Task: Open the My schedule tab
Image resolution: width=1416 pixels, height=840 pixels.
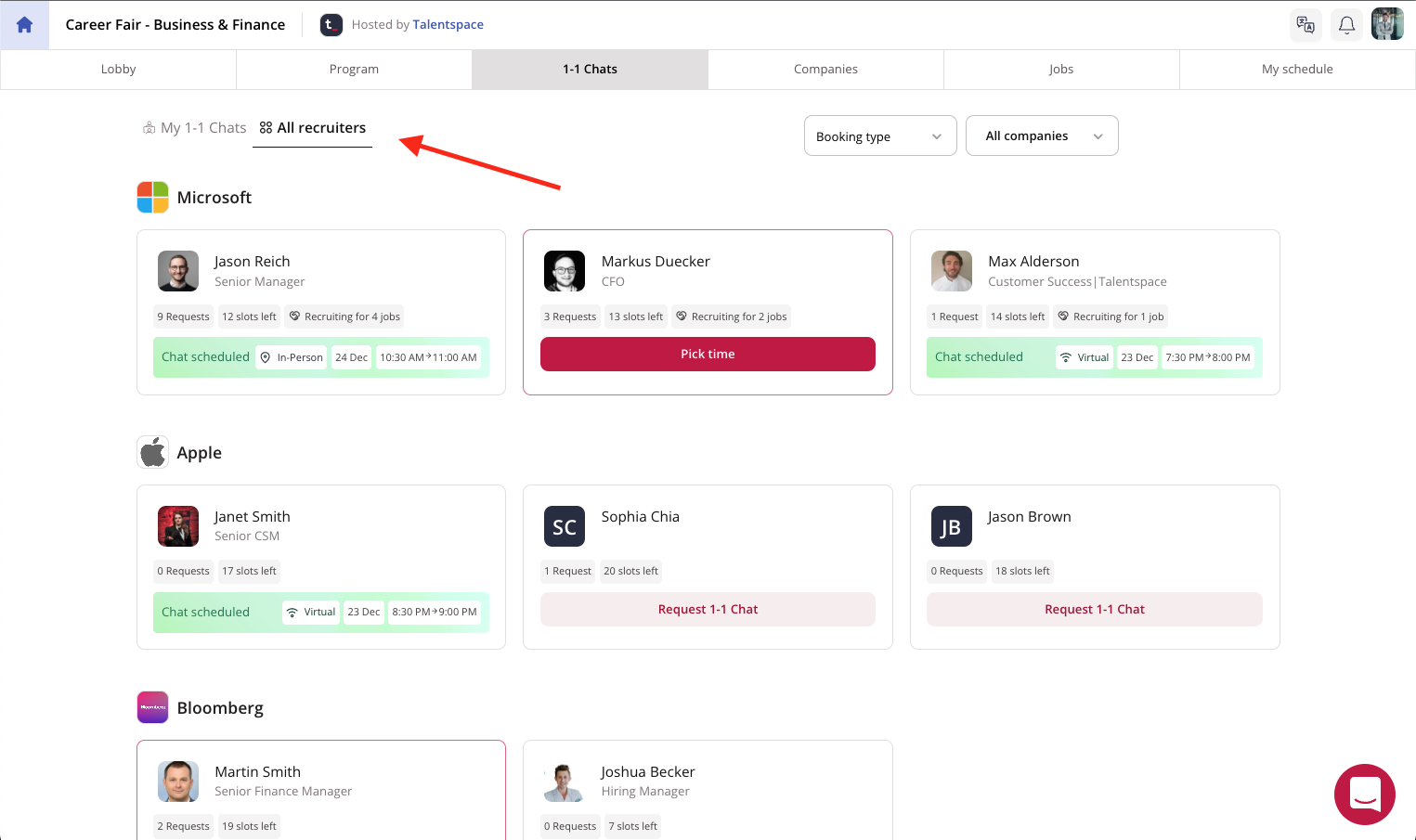Action: 1297,70
